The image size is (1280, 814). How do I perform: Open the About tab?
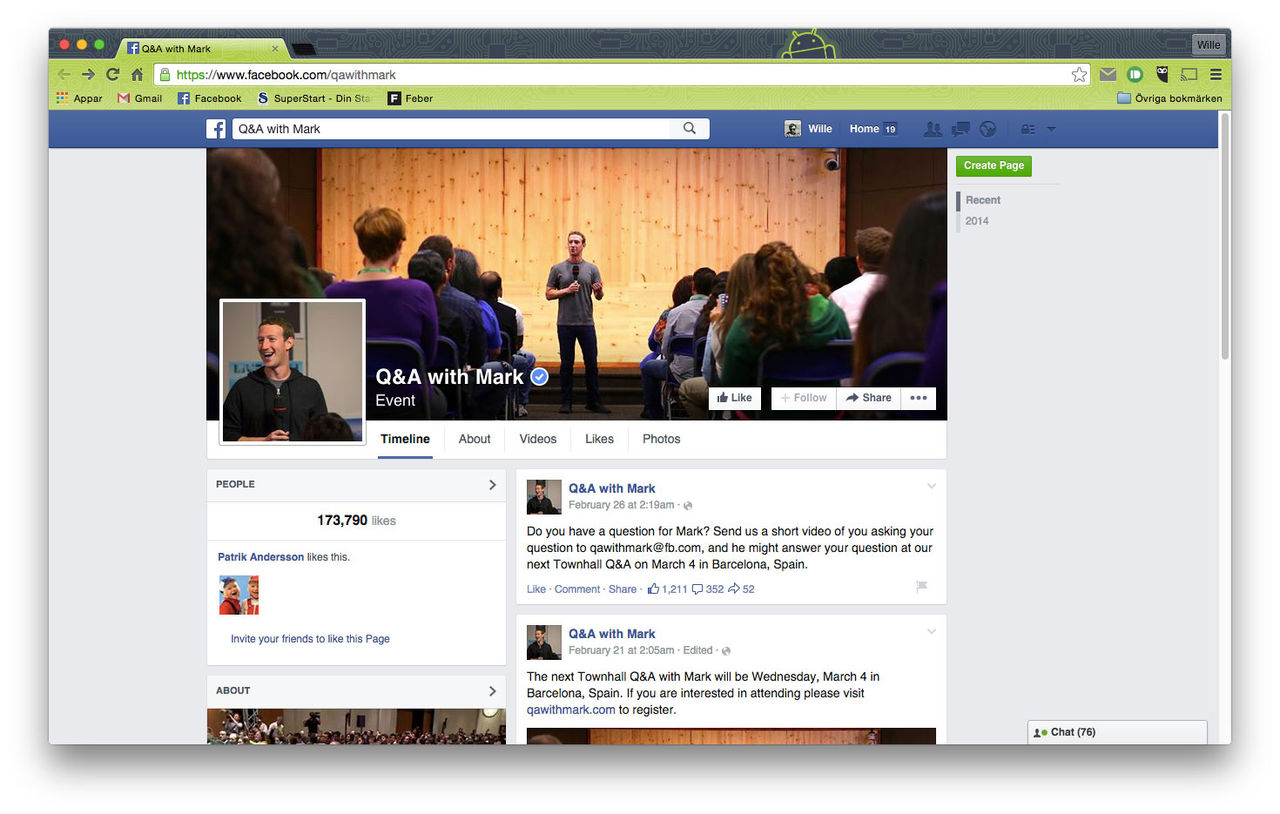[x=474, y=439]
